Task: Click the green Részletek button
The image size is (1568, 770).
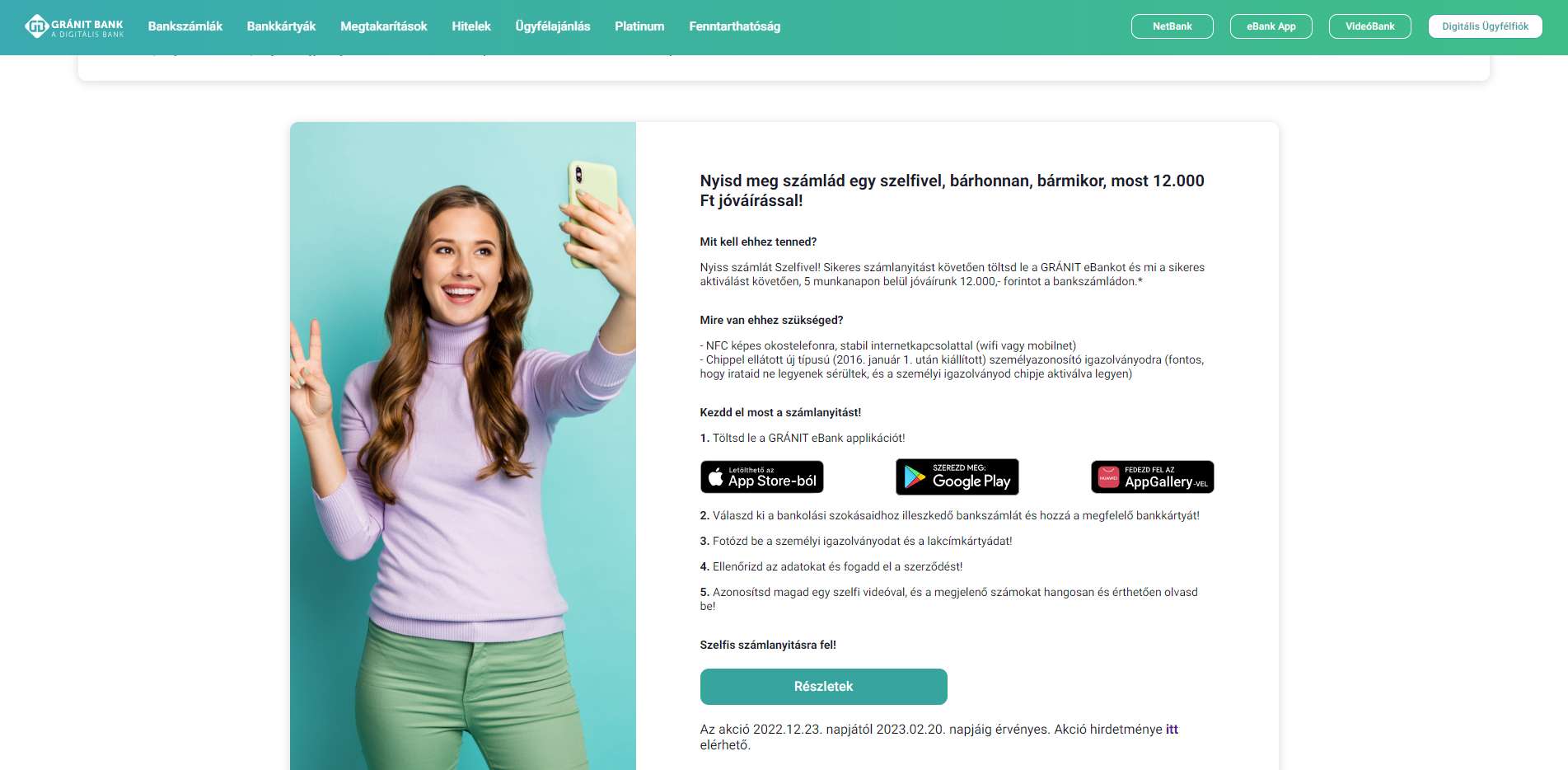Action: click(x=824, y=687)
